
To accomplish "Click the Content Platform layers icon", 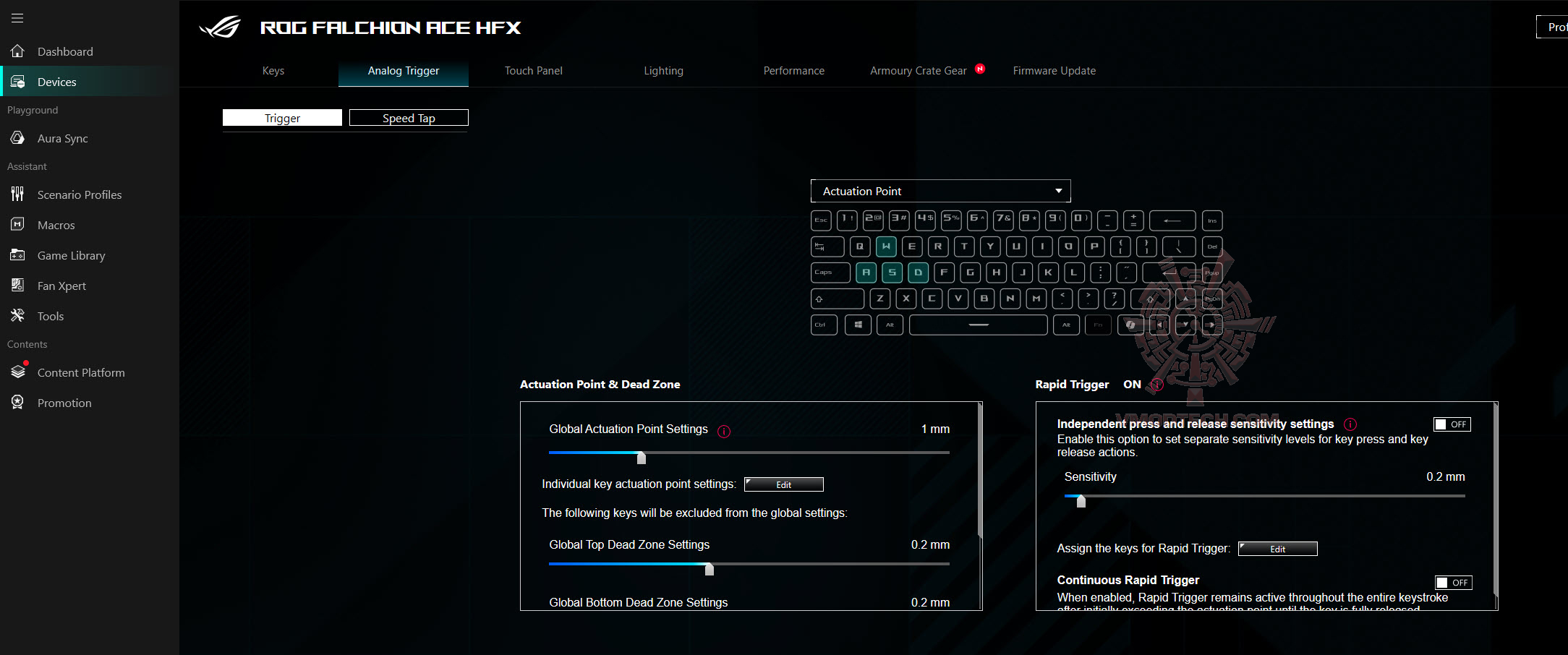I will (x=17, y=372).
